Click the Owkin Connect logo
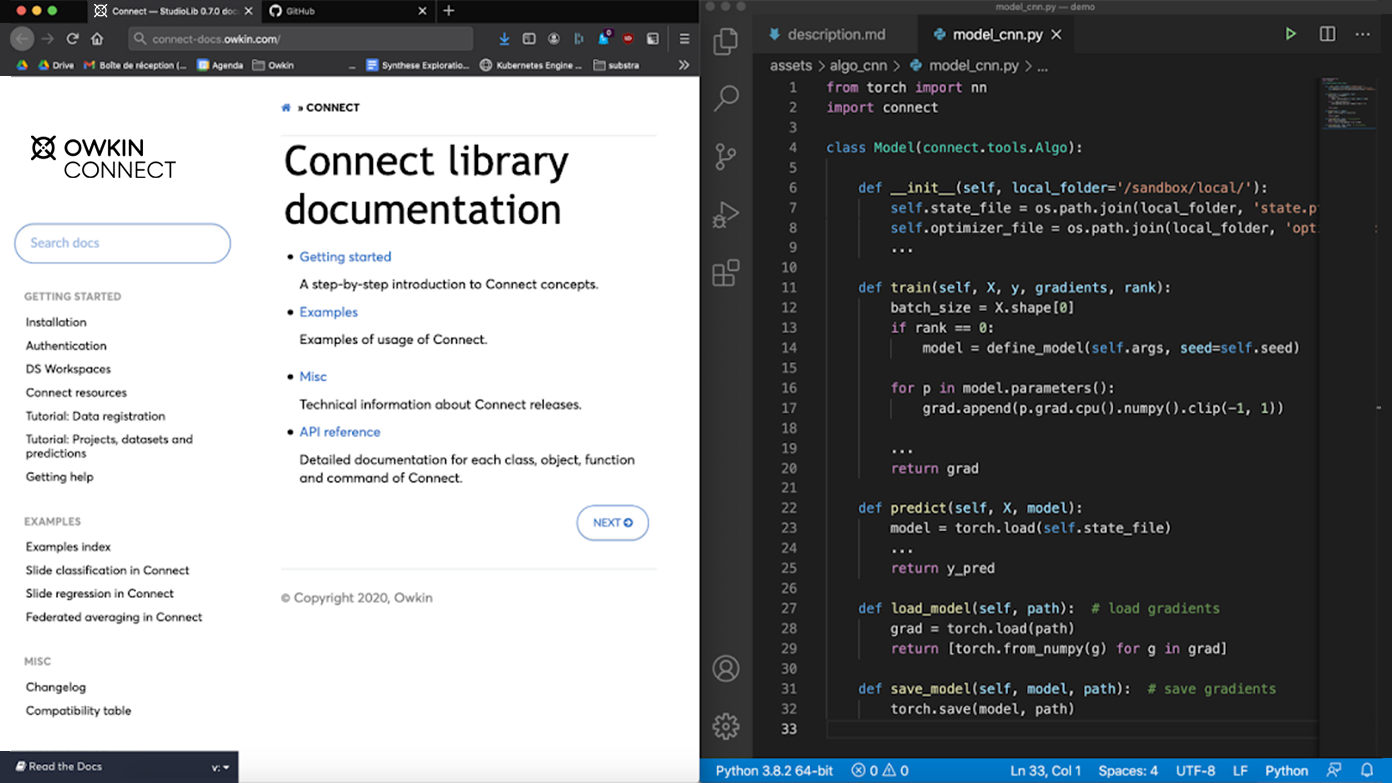The image size is (1392, 783). click(x=103, y=158)
